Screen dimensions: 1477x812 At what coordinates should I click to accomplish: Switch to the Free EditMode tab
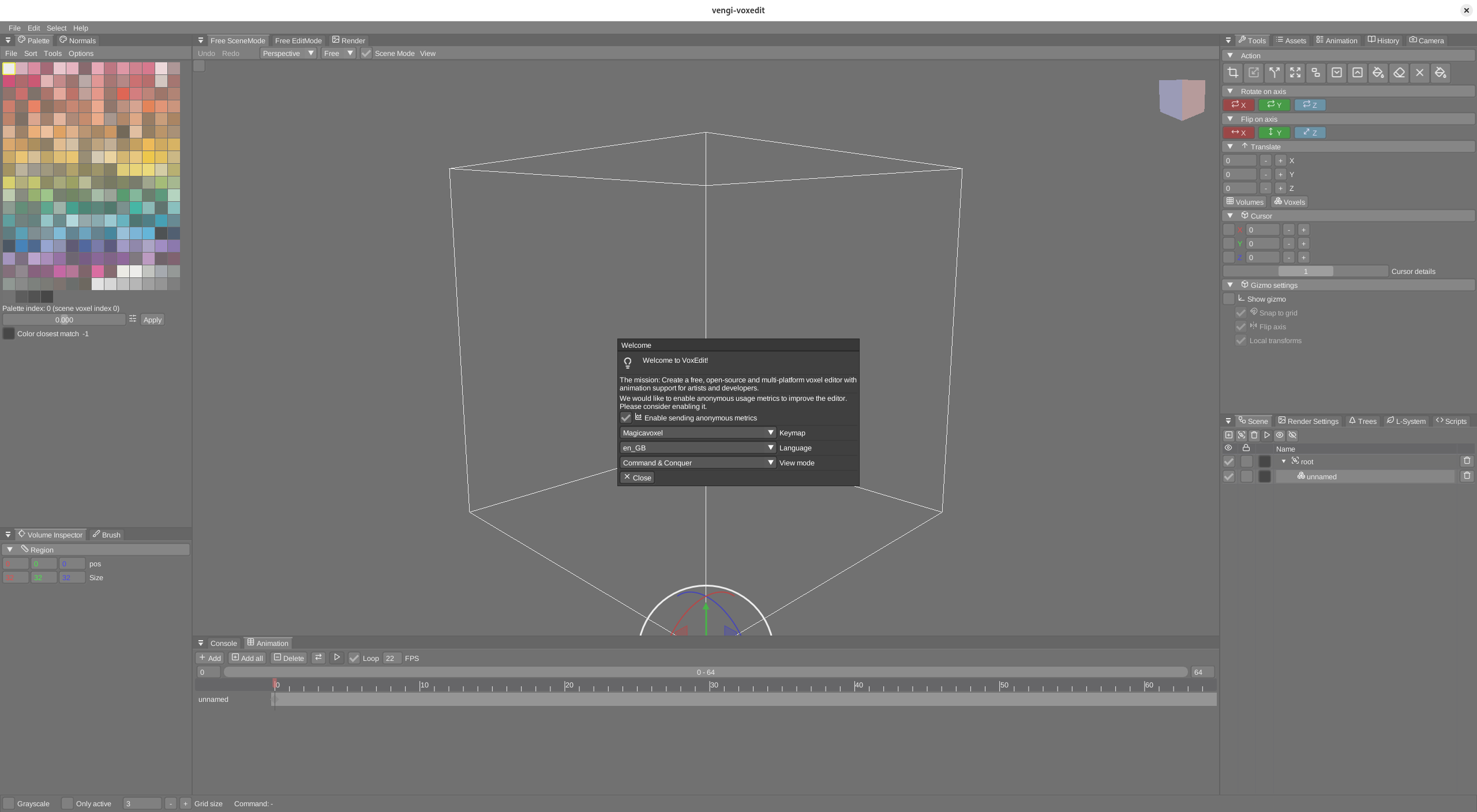(x=298, y=40)
